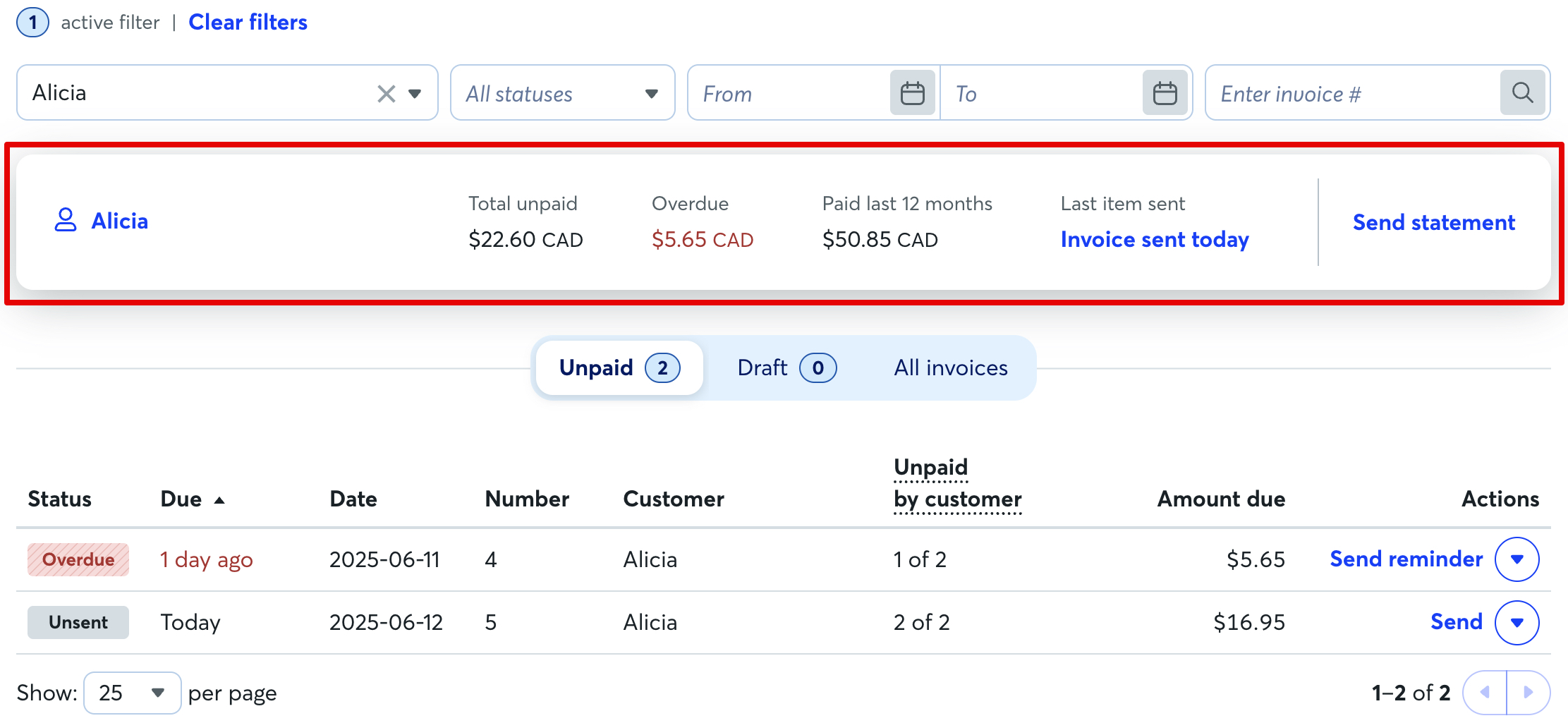The image size is (1568, 723).
Task: Click the invoice search magnifier icon
Action: (1523, 92)
